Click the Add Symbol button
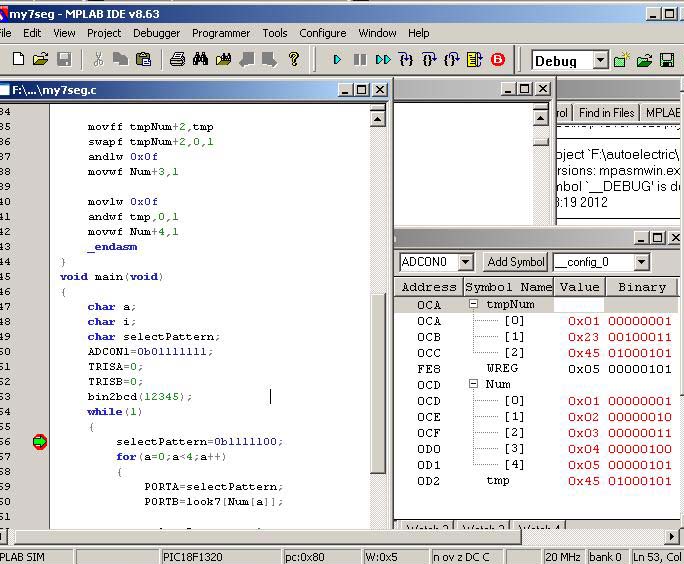The height and width of the screenshot is (564, 684). click(515, 262)
